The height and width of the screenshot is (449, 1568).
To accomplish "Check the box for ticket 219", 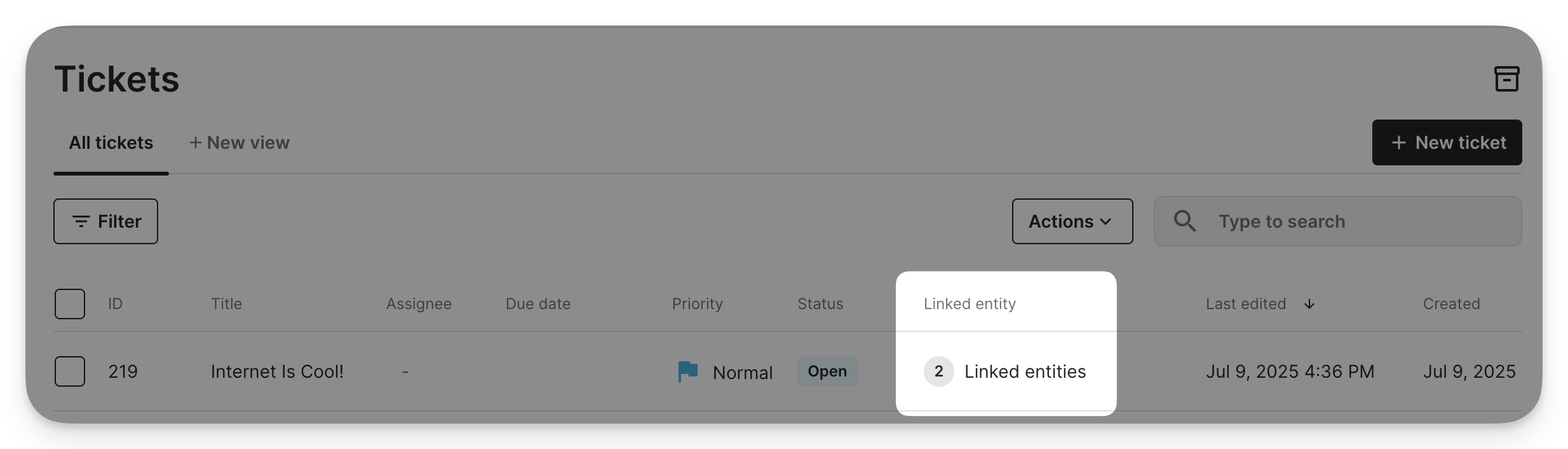I will point(70,371).
